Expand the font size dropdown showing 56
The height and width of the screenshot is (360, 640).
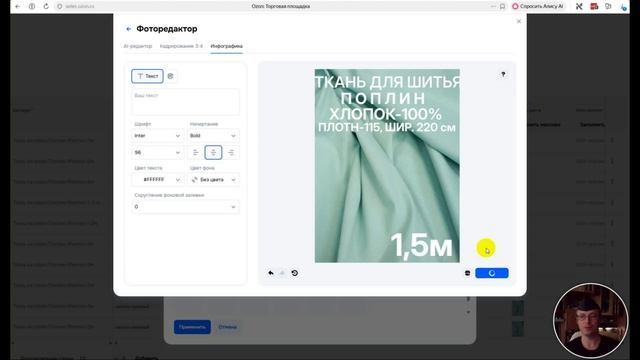[157, 152]
